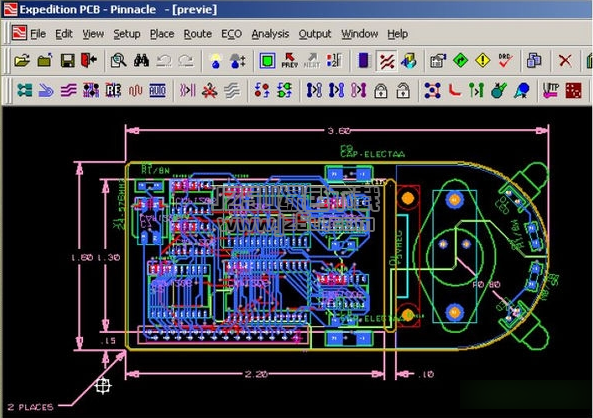Click the red door exit icon
Viewport: 593px width, 418px height.
[x=89, y=61]
